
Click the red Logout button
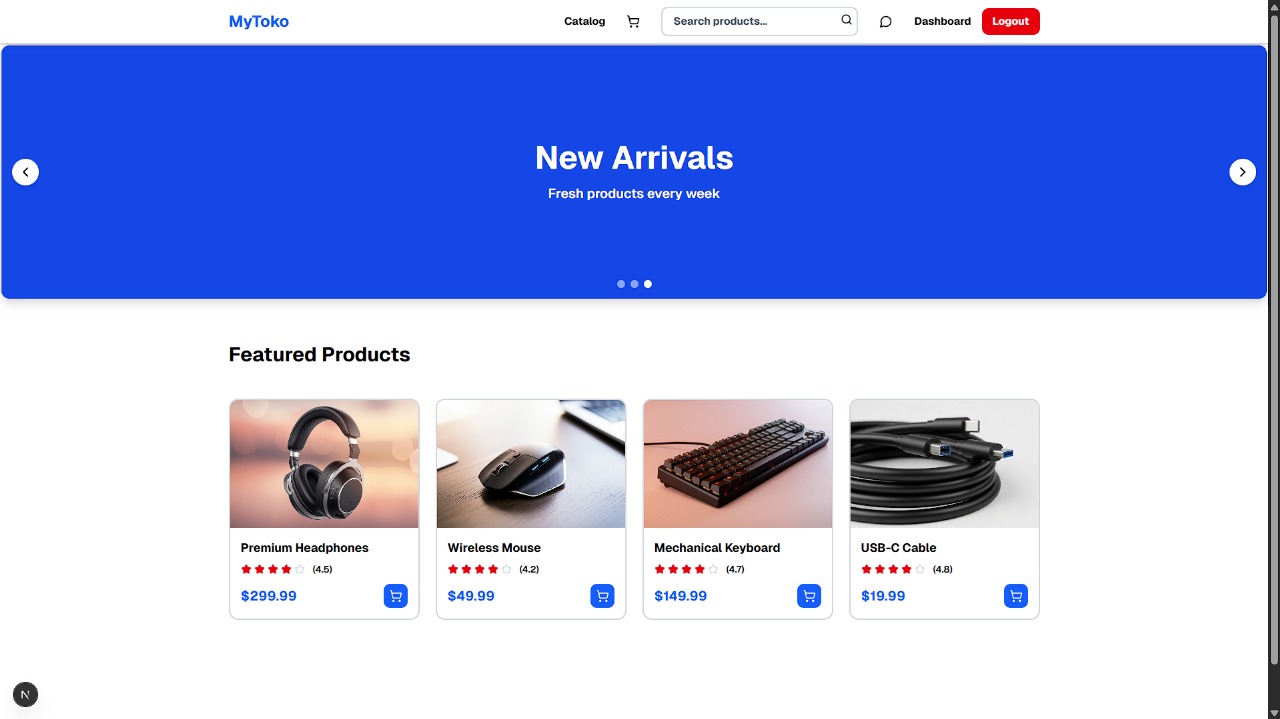point(1011,21)
